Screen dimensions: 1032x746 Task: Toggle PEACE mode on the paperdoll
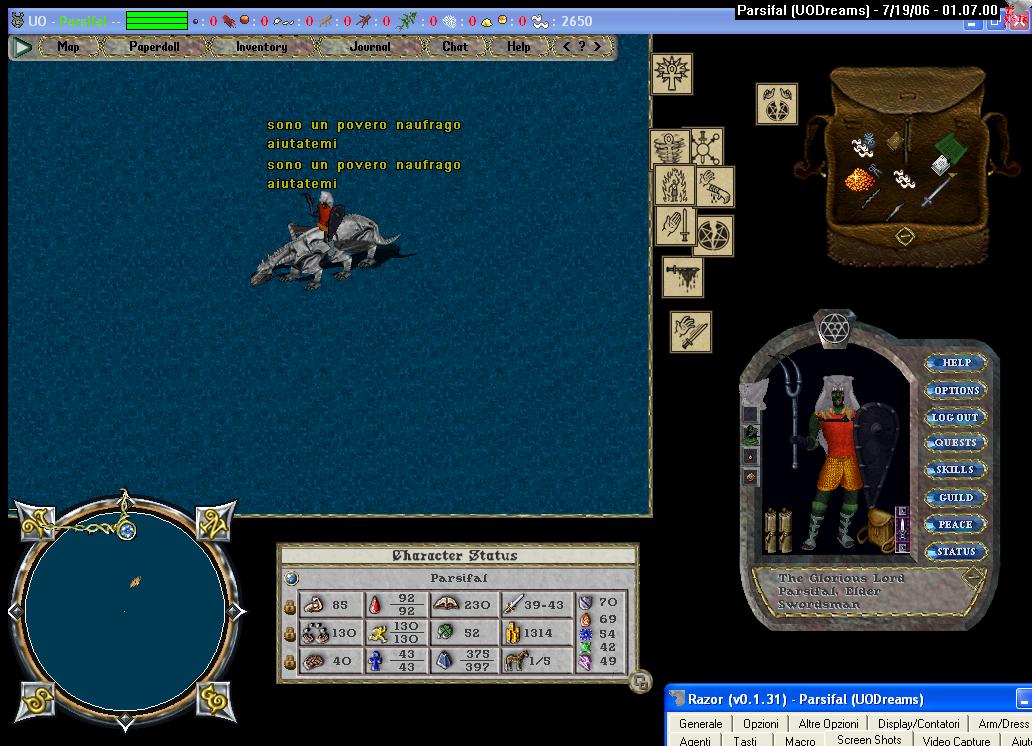[x=956, y=525]
